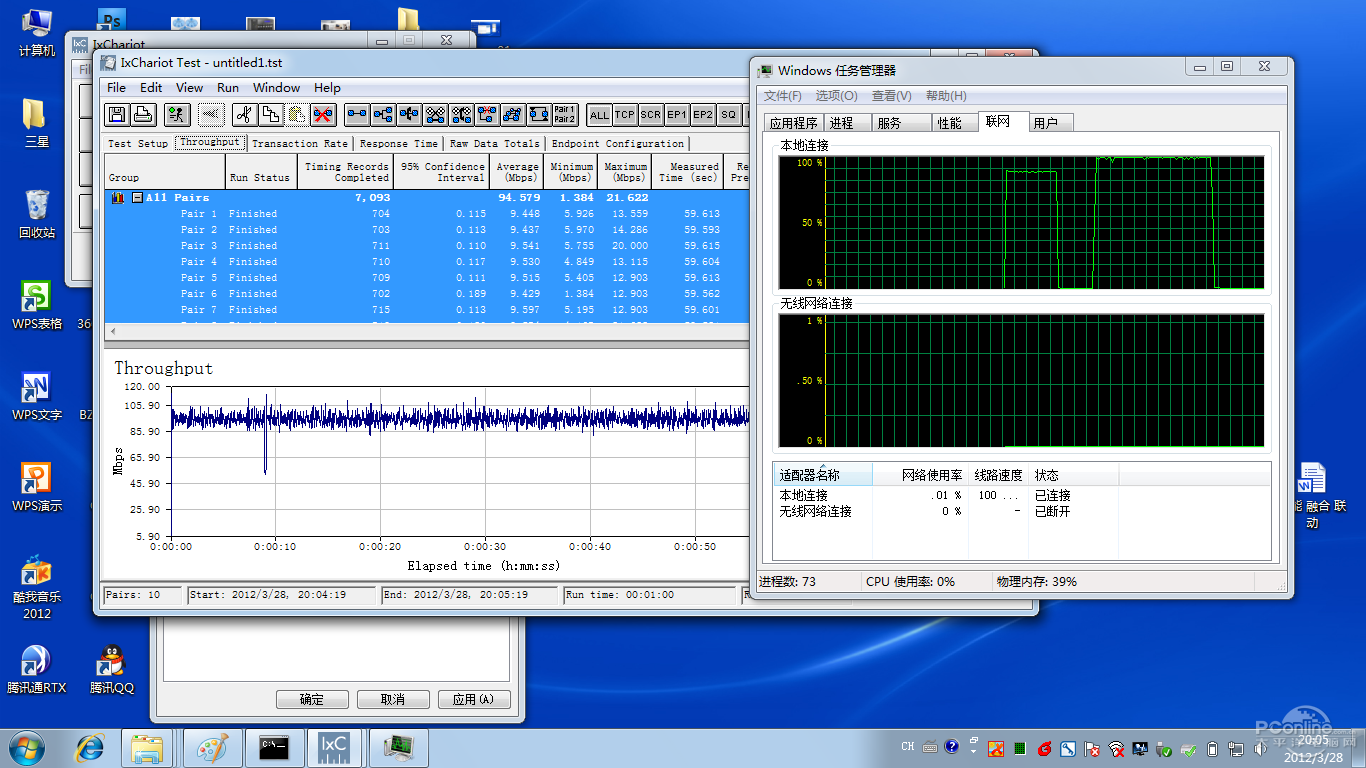Toggle the EP2 filter button
Image resolution: width=1366 pixels, height=768 pixels.
click(703, 114)
